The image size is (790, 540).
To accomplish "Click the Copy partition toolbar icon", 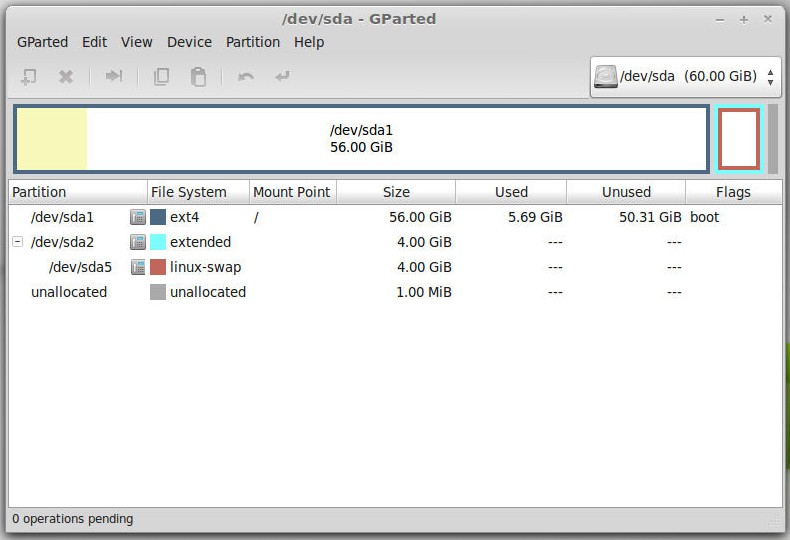I will point(161,76).
